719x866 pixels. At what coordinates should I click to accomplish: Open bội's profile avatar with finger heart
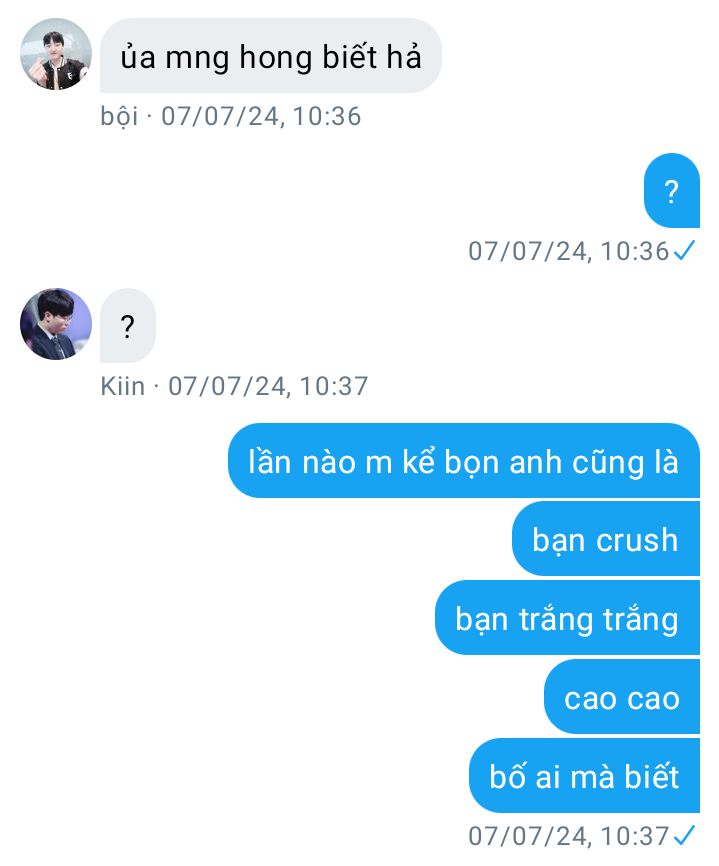point(56,54)
